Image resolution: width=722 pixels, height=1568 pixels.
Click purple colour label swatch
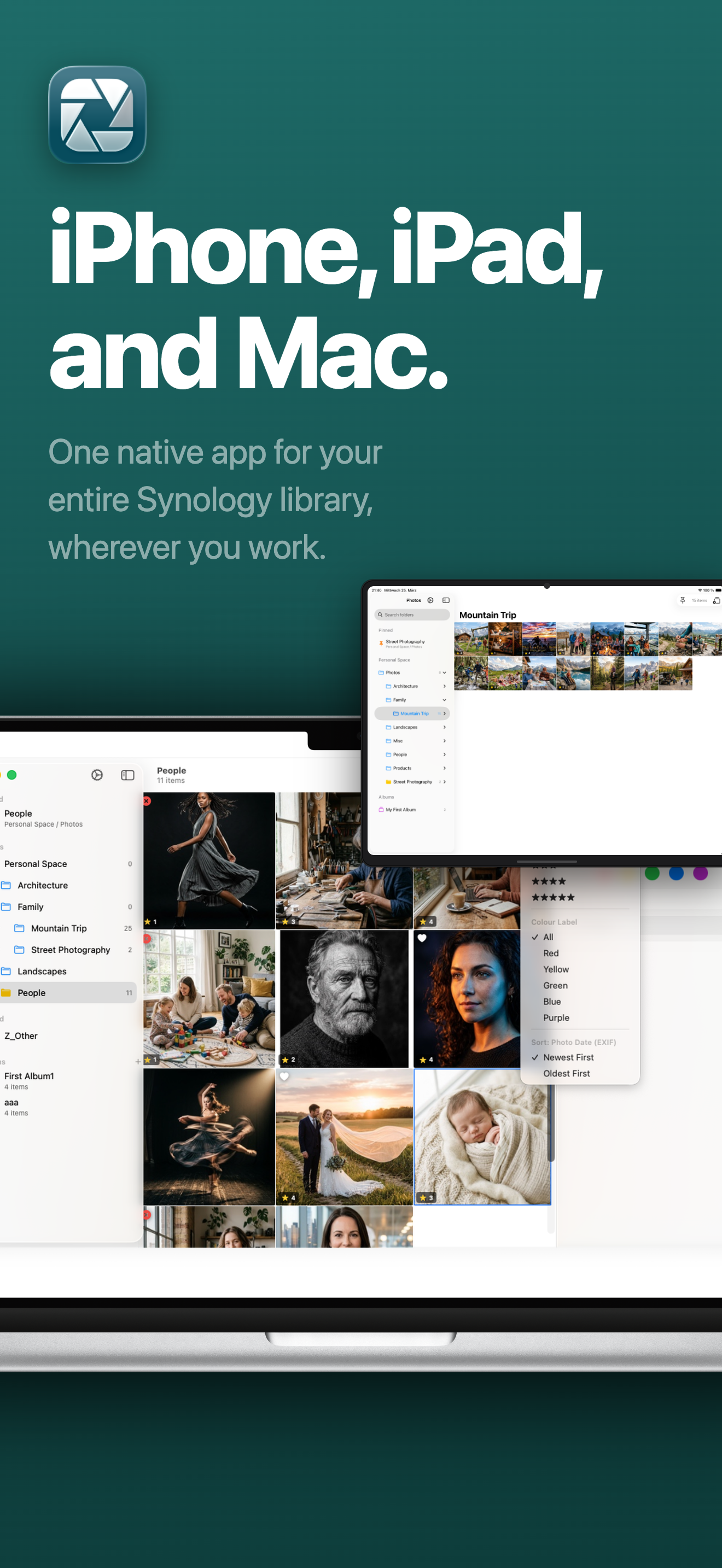click(x=701, y=873)
